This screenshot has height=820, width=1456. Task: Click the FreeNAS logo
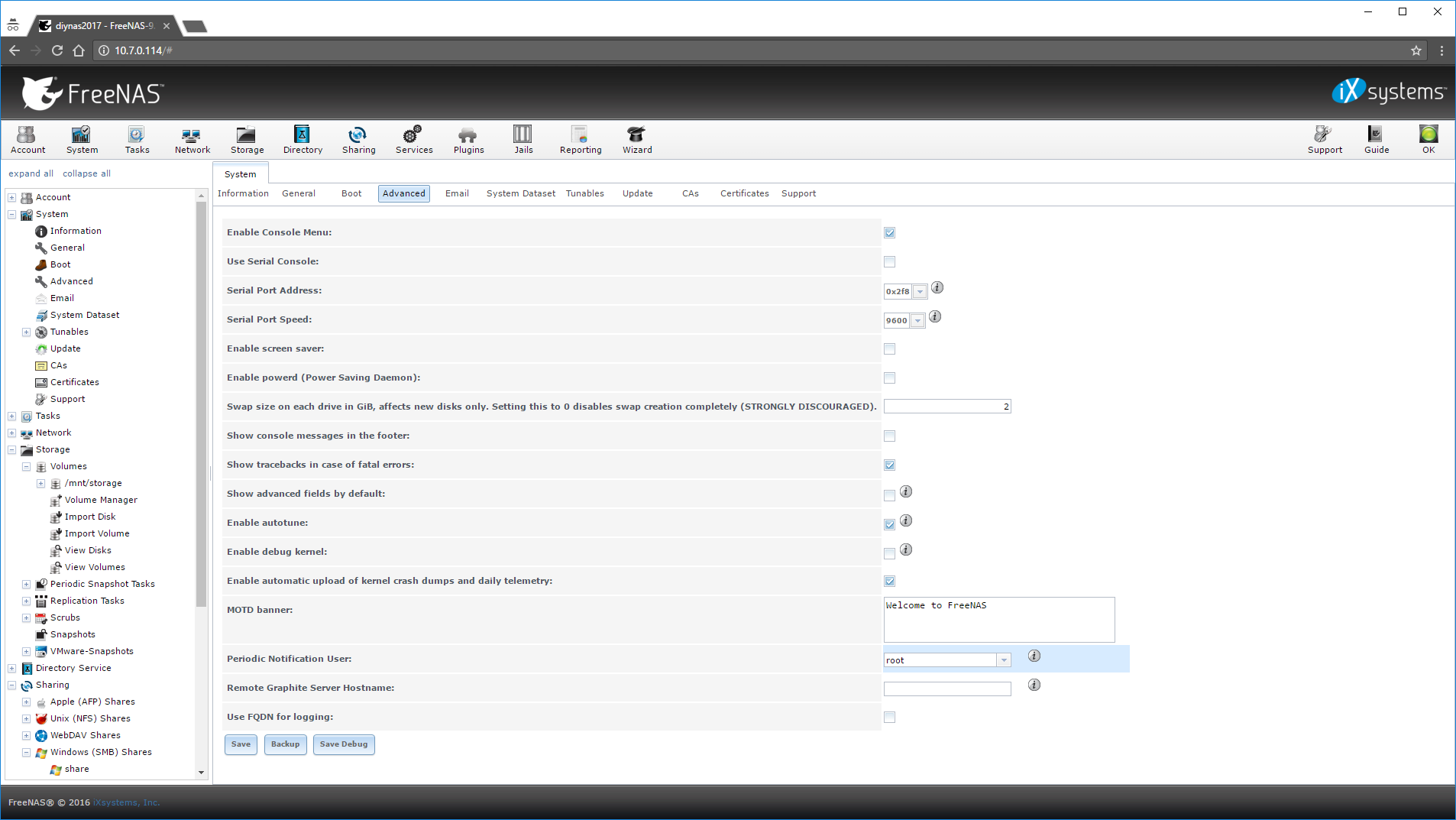pos(92,93)
